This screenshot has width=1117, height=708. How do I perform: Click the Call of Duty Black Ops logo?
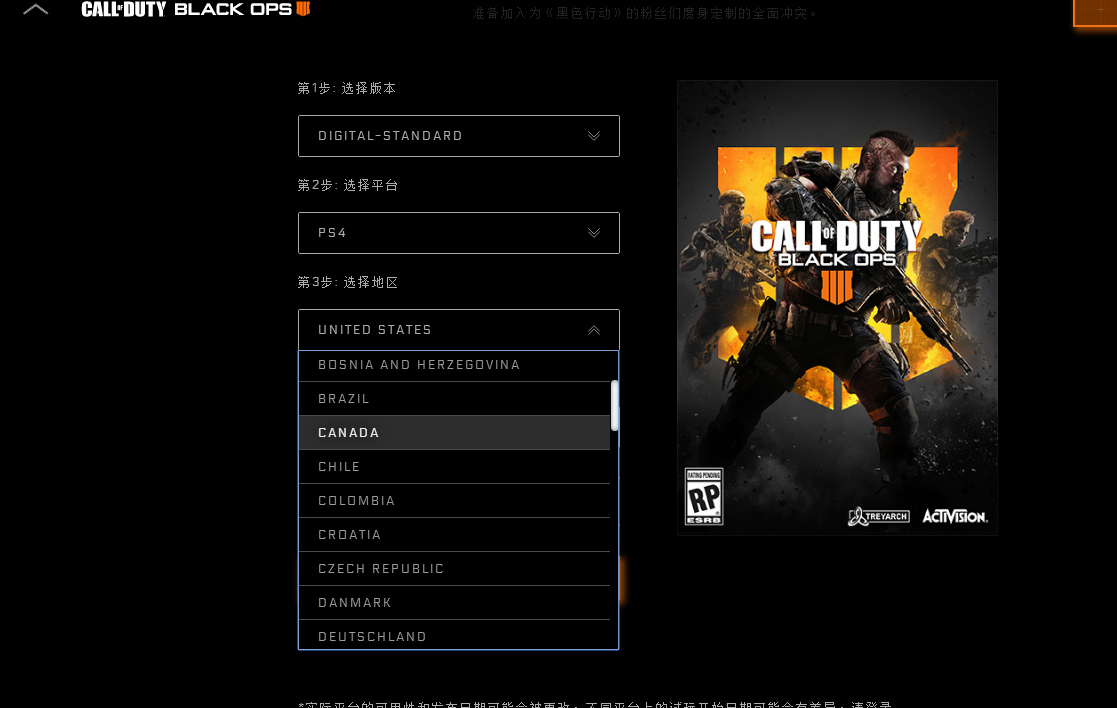point(195,9)
